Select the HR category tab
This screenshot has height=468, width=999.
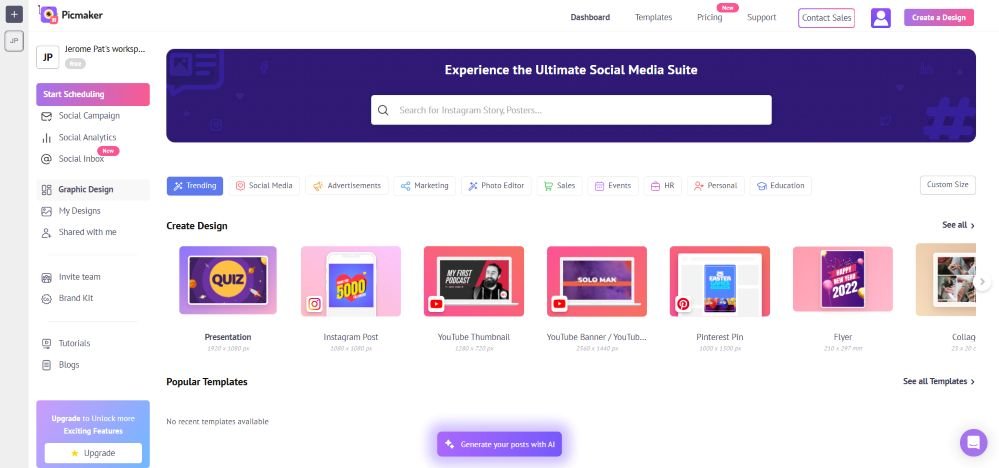[663, 186]
